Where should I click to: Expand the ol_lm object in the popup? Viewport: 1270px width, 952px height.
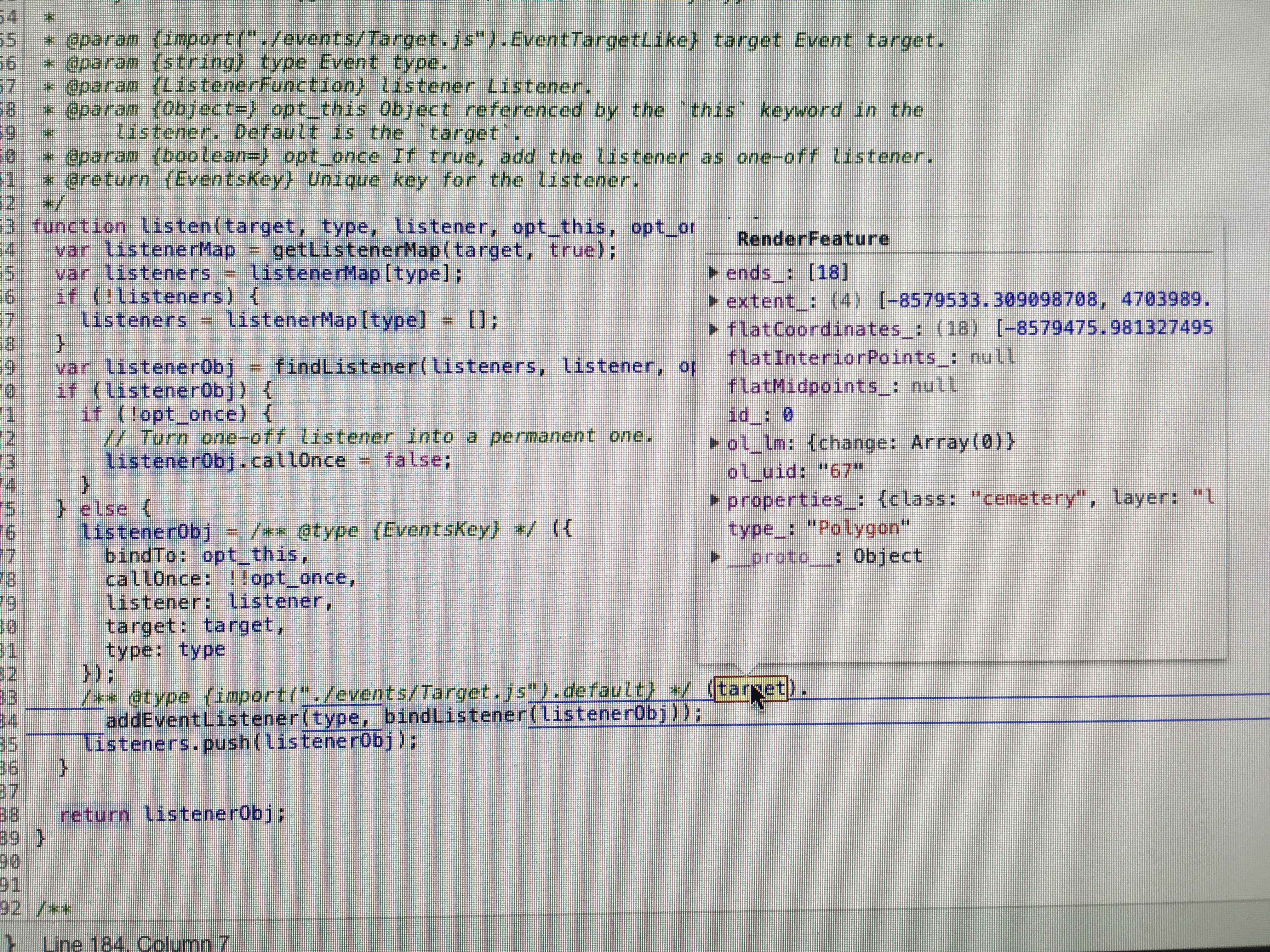pyautogui.click(x=714, y=442)
